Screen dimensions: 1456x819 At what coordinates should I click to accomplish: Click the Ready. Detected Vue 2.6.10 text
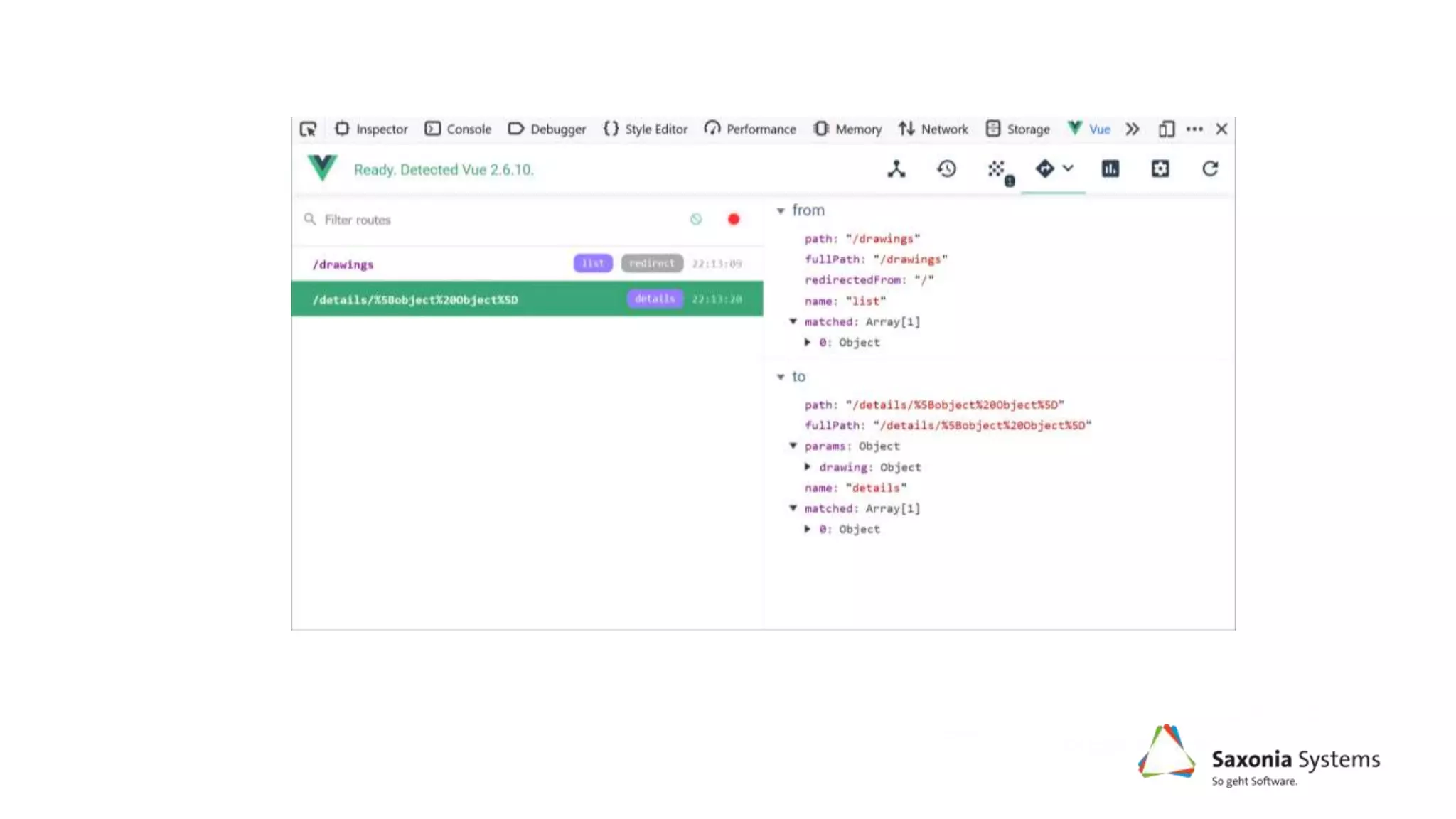[x=444, y=170]
